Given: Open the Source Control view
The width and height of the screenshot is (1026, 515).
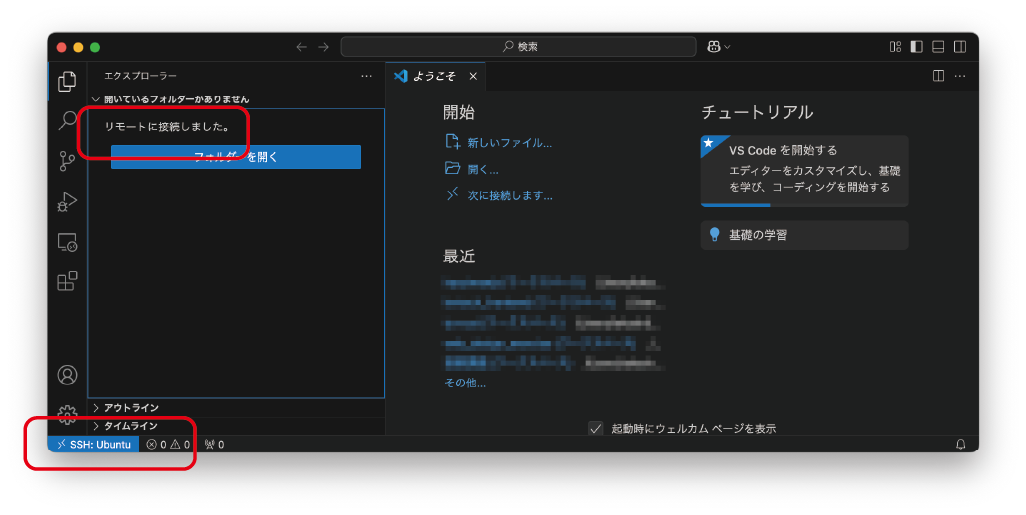Looking at the screenshot, I should click(x=67, y=161).
